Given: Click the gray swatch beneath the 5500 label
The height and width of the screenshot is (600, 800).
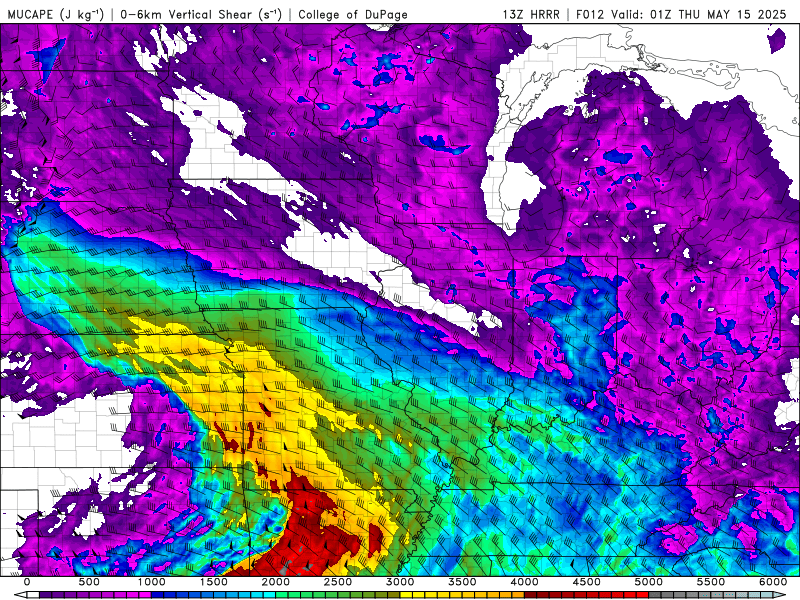Looking at the screenshot, I should click(717, 595).
